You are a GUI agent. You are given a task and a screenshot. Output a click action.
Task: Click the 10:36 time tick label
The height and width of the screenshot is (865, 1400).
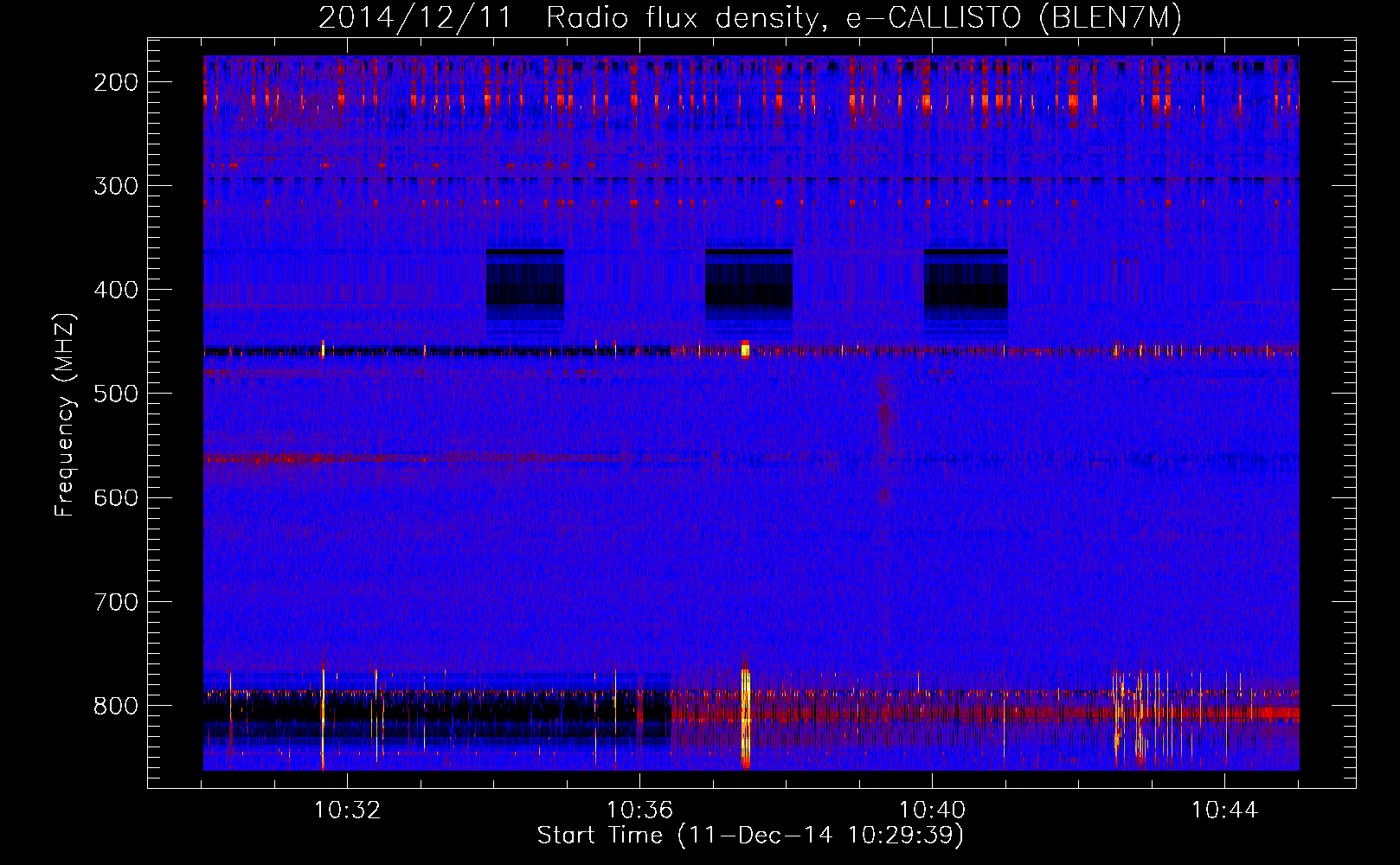coord(639,811)
